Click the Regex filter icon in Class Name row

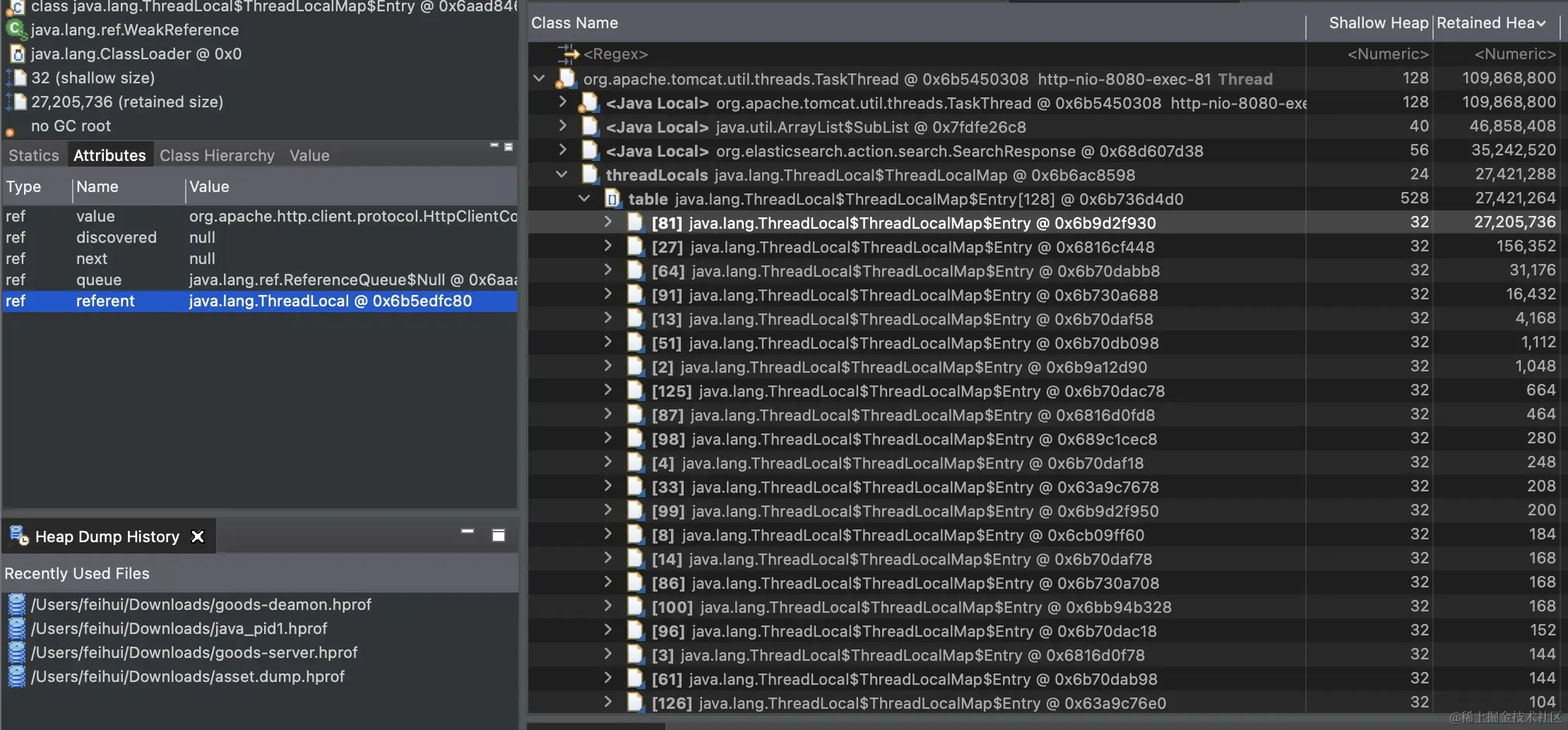coord(568,54)
